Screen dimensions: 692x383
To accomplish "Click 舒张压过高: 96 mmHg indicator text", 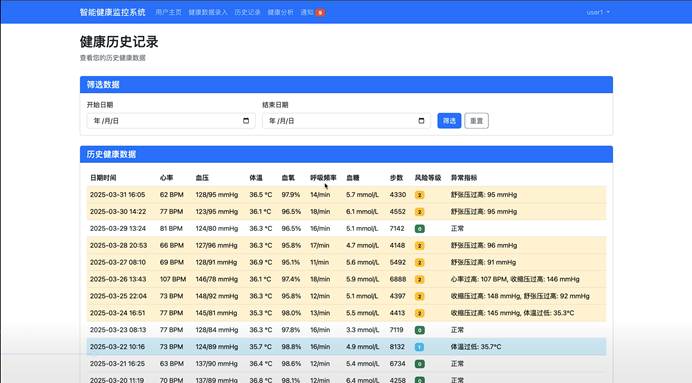I will pyautogui.click(x=484, y=245).
